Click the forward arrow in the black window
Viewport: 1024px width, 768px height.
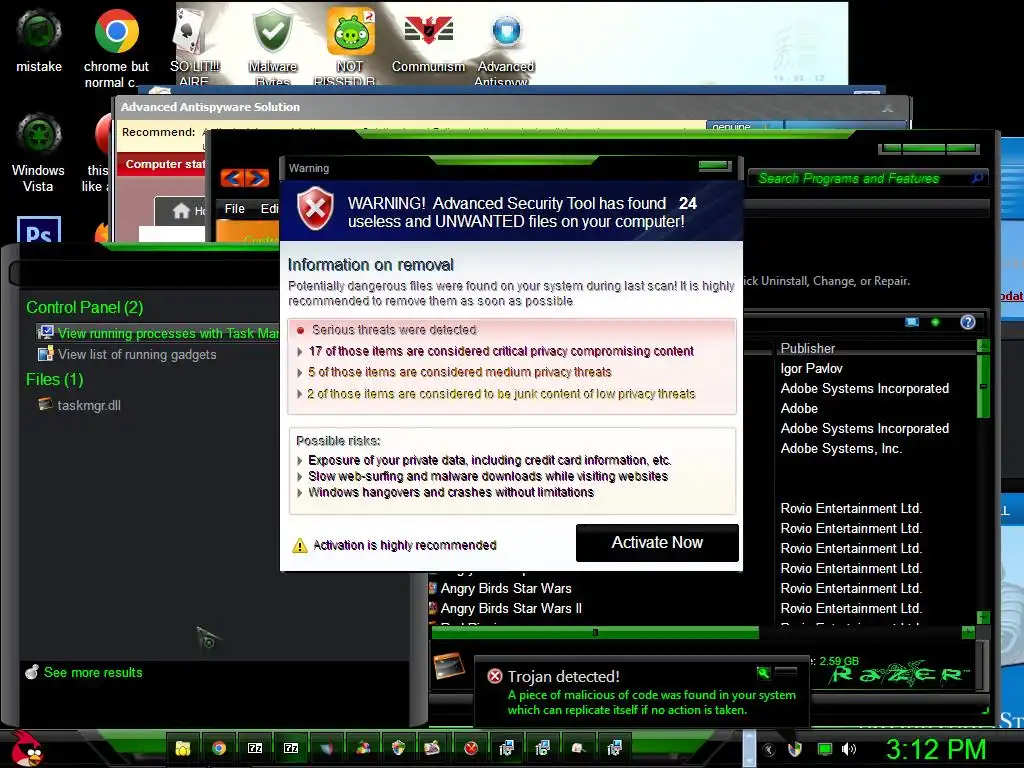[257, 178]
